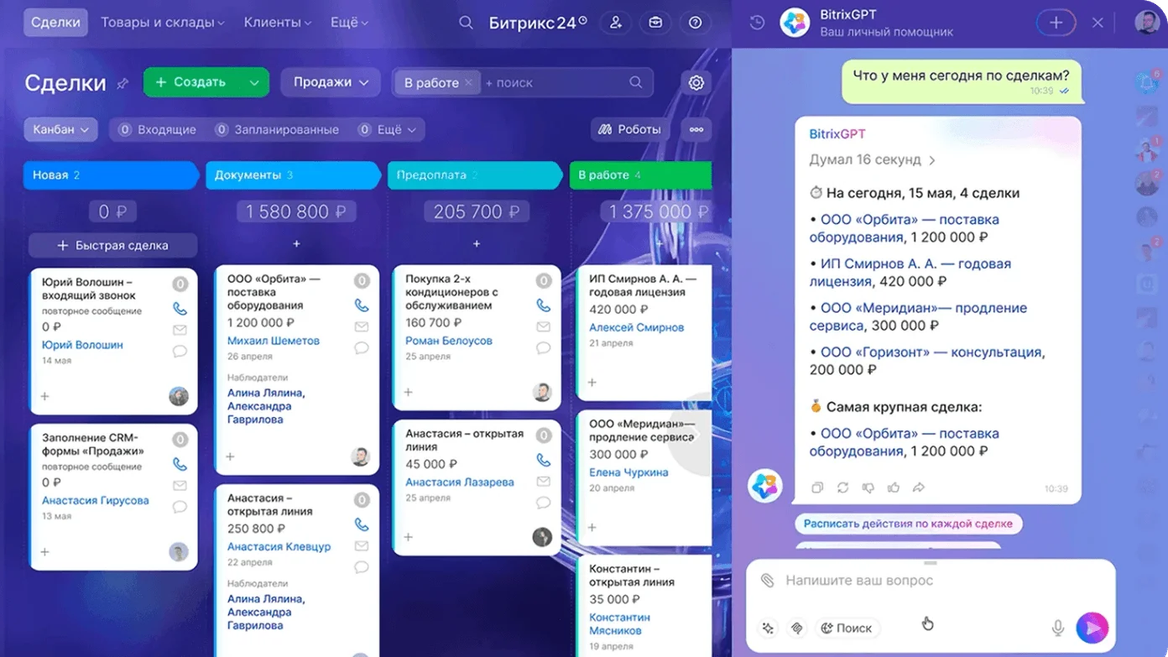
Task: Click Быстрая сделка button
Action: pyautogui.click(x=113, y=245)
